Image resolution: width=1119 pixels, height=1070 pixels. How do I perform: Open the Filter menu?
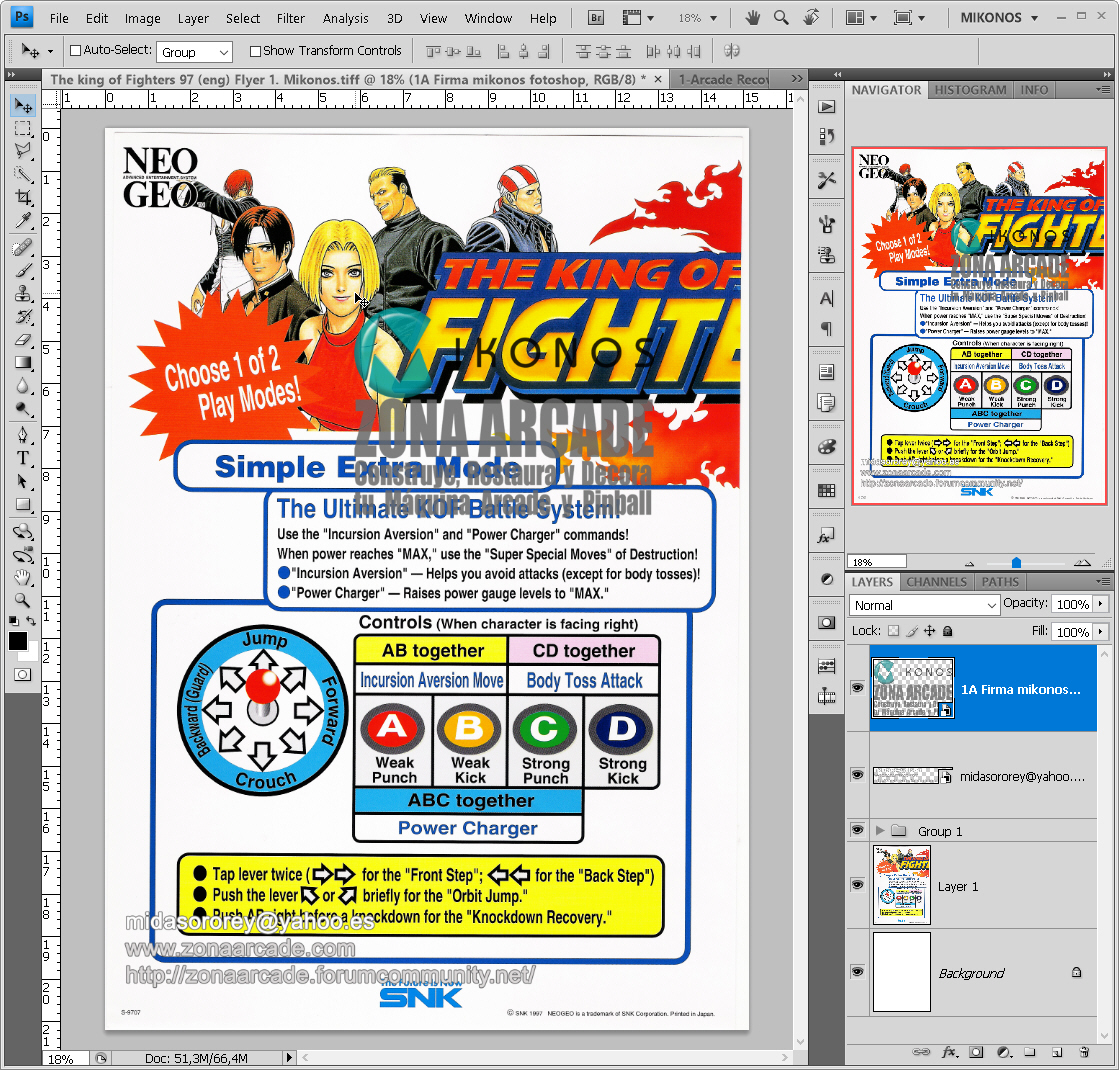coord(290,17)
